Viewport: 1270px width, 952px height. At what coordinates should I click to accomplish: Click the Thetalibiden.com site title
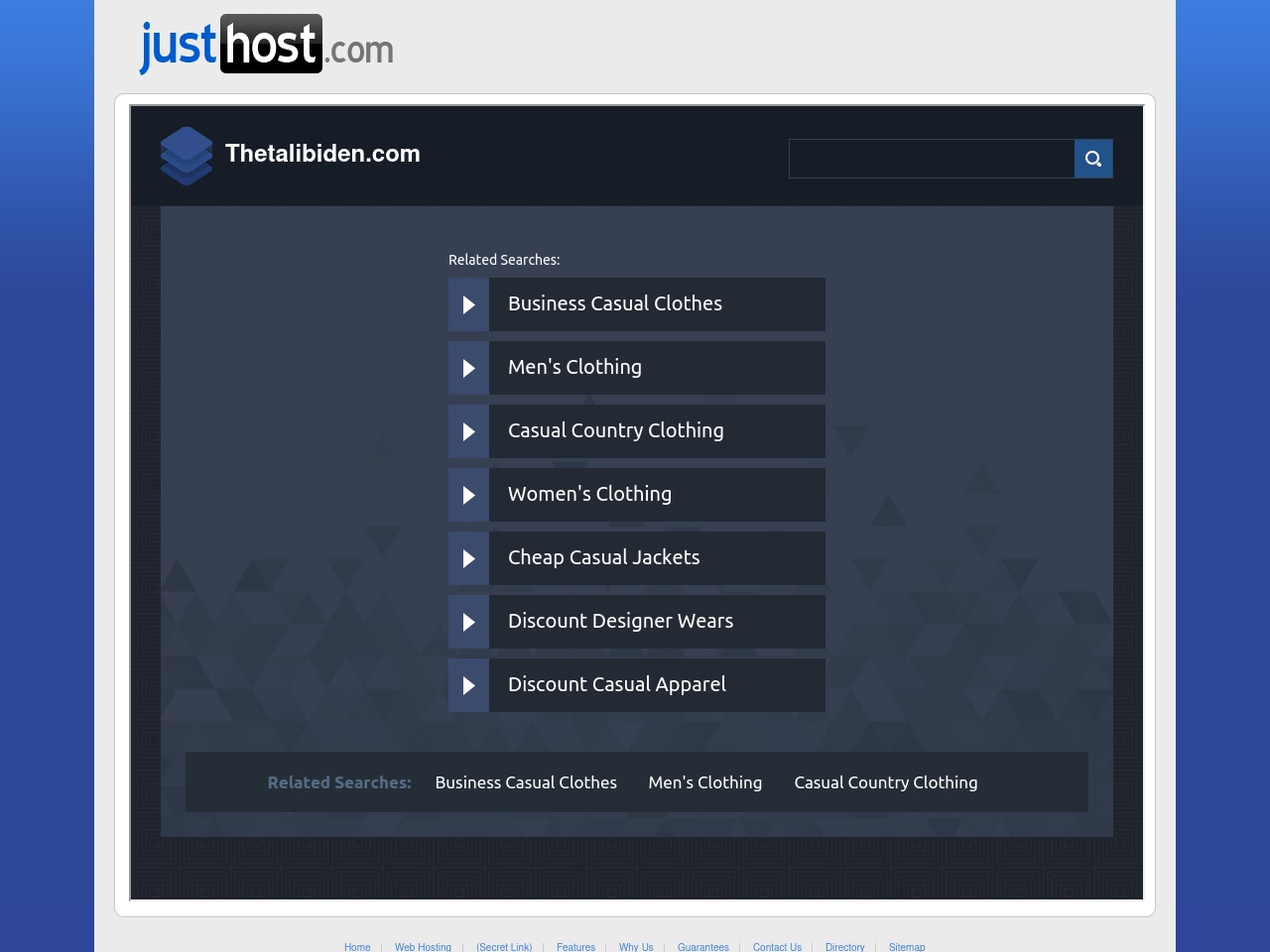322,154
